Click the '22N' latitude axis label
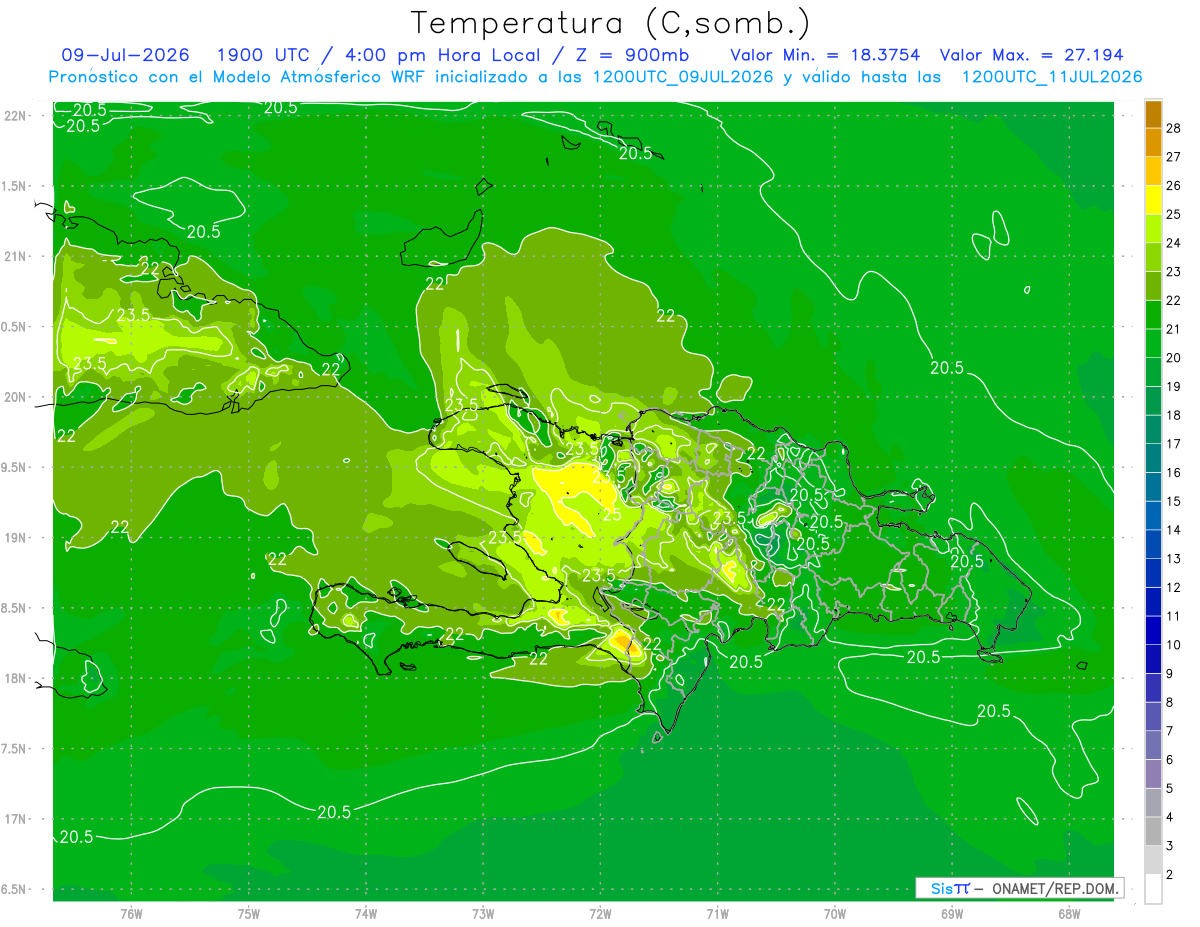This screenshot has width=1200, height=927. 17,116
